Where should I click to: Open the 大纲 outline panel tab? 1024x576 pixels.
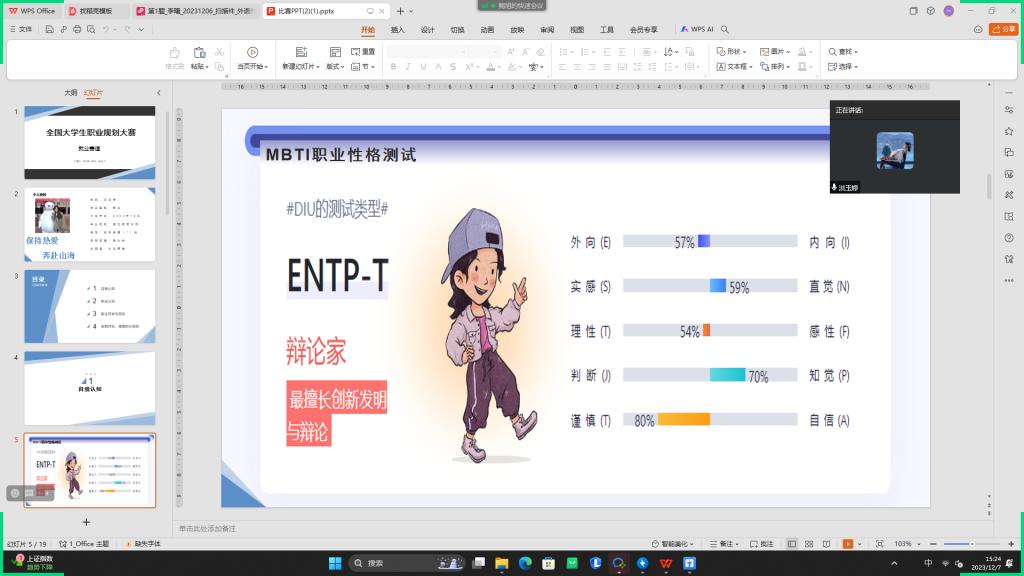click(x=70, y=92)
